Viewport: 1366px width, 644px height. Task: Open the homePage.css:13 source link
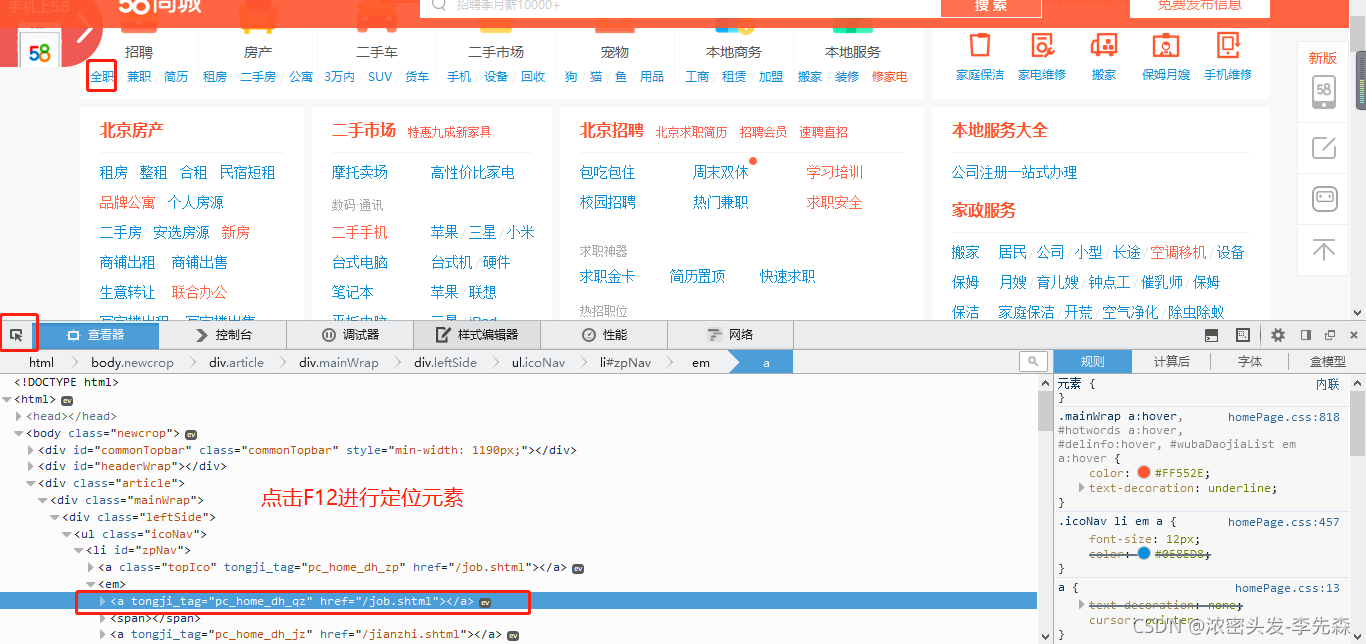click(x=1287, y=589)
